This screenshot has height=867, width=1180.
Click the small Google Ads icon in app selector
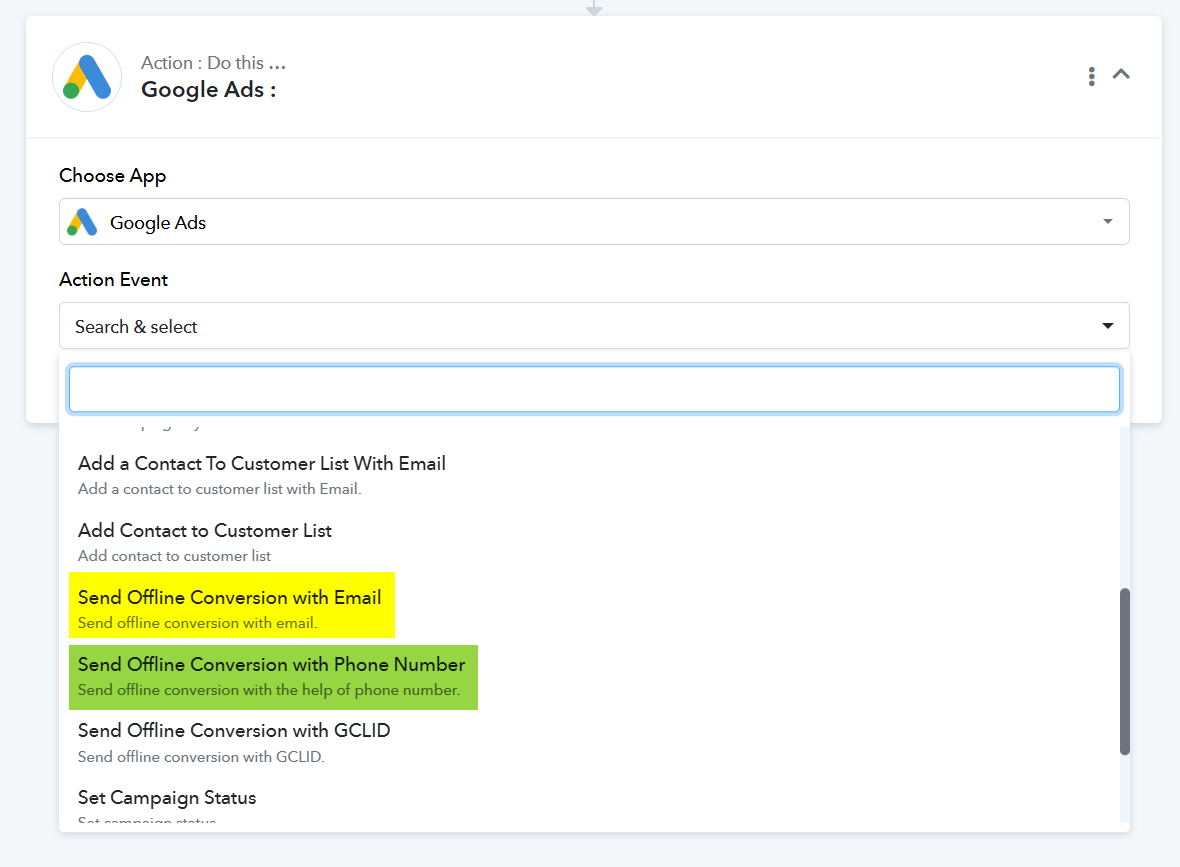coord(82,222)
